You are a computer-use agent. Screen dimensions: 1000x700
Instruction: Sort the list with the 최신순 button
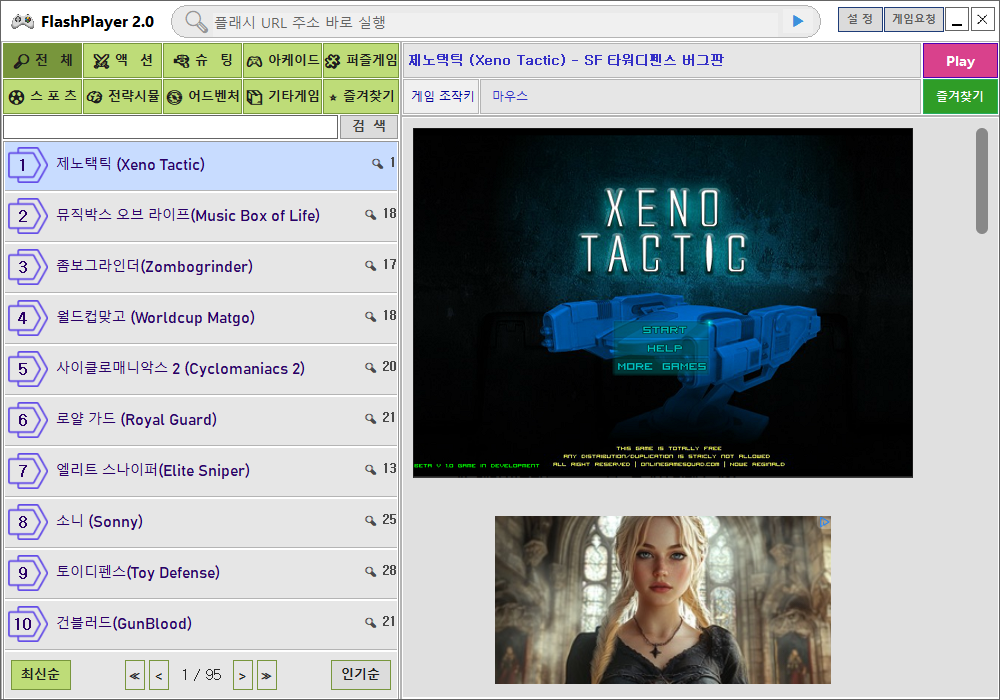pyautogui.click(x=41, y=674)
